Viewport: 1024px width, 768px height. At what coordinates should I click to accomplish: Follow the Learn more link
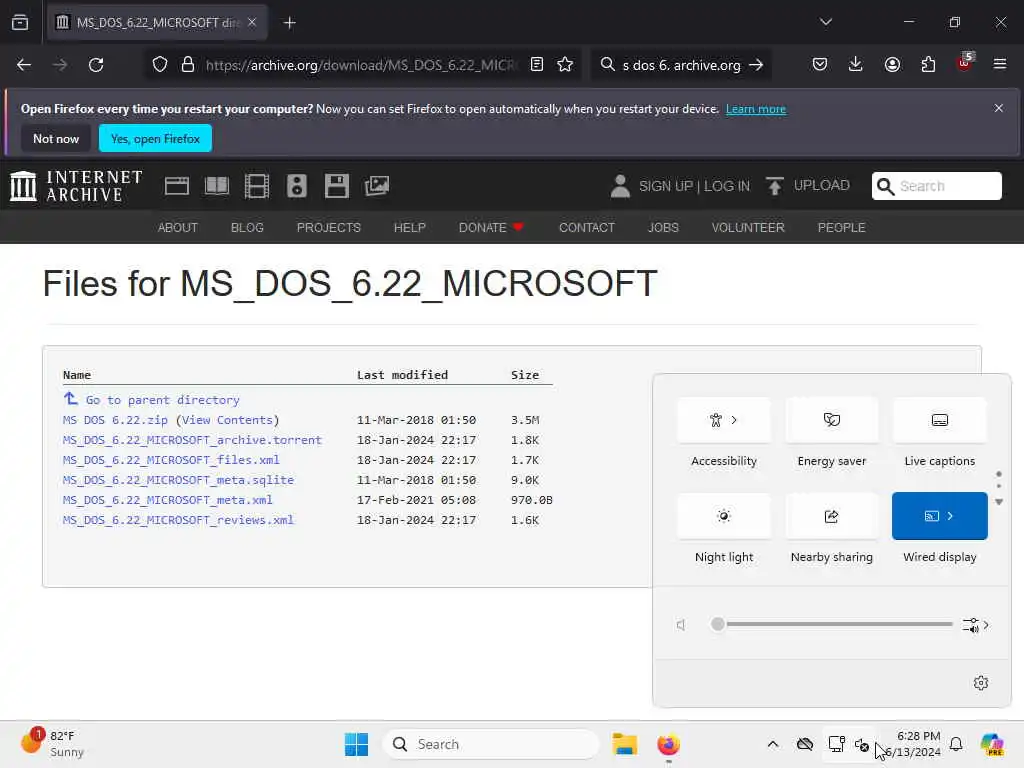[756, 109]
